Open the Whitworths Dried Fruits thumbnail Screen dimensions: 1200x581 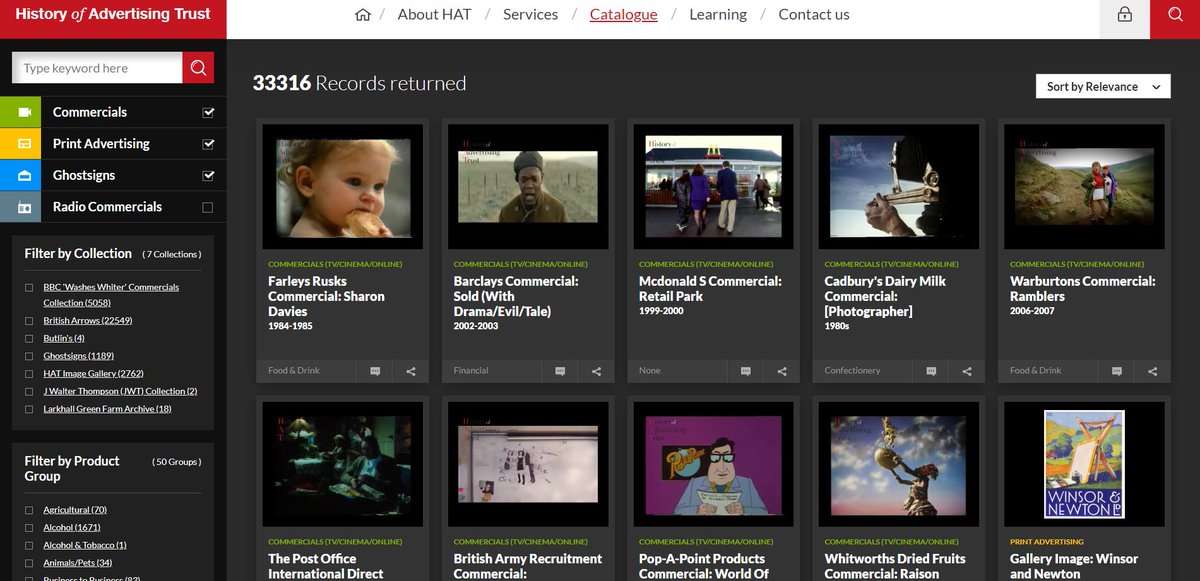coord(899,464)
